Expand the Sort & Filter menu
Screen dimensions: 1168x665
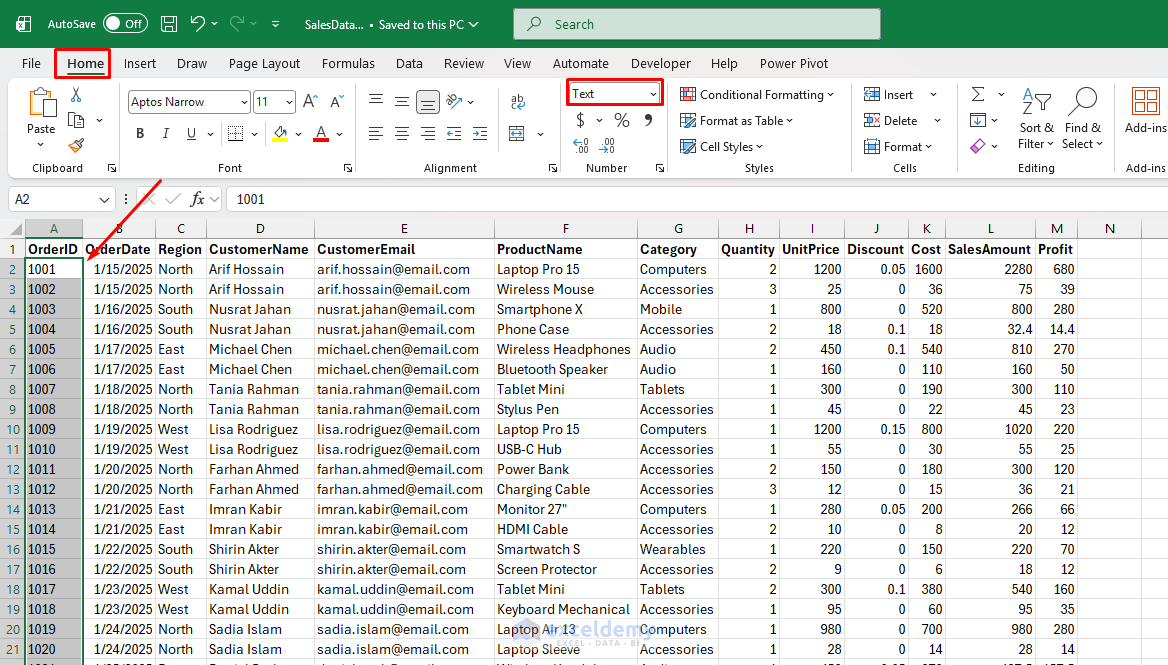1036,119
